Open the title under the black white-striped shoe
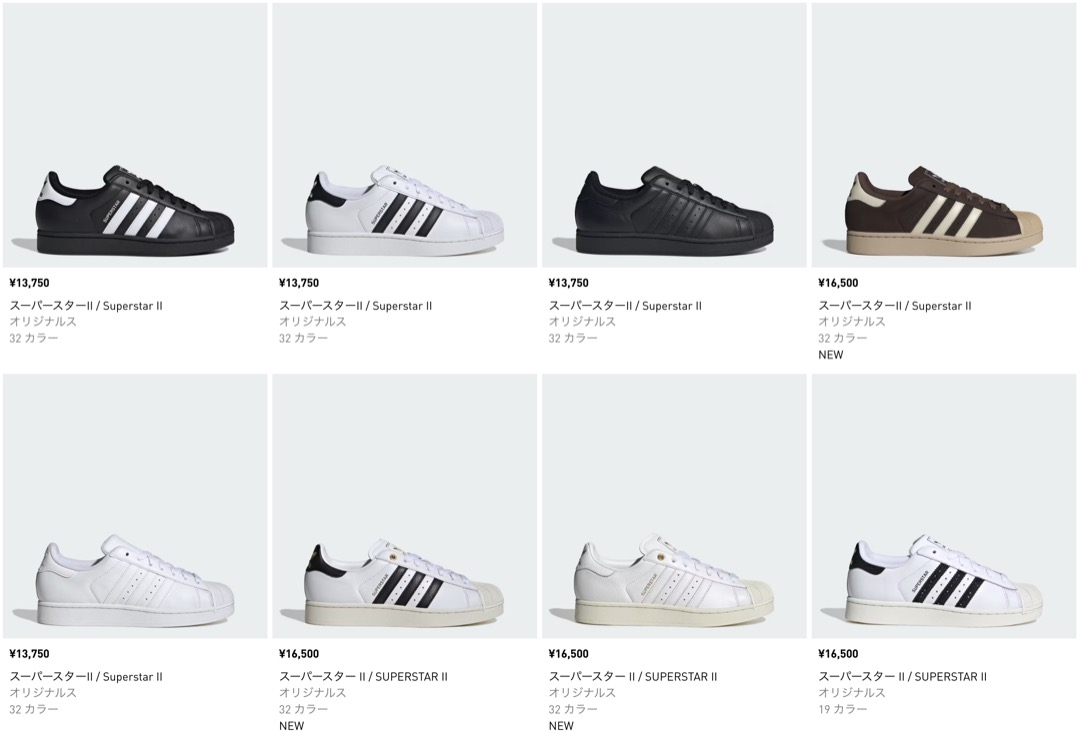1080x733 pixels. point(86,306)
